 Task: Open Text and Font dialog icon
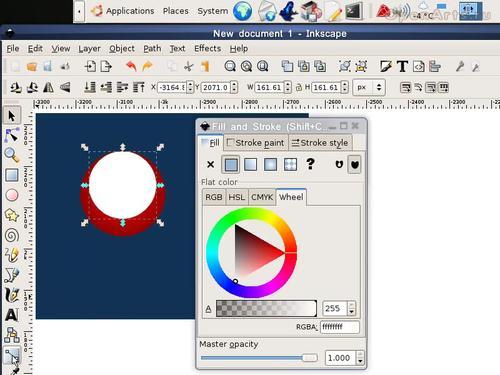click(402, 66)
